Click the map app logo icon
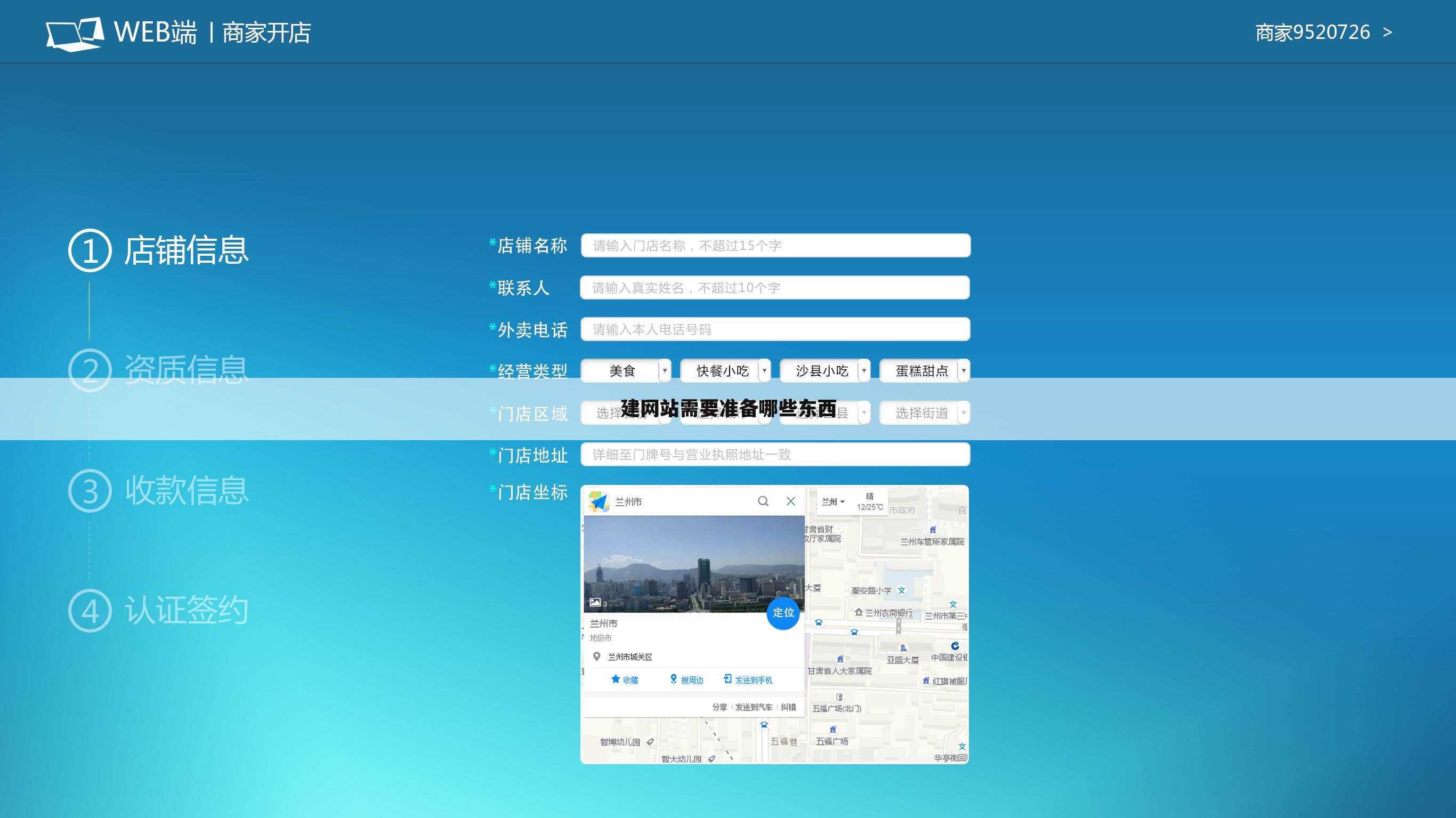The height and width of the screenshot is (818, 1456). tap(598, 501)
